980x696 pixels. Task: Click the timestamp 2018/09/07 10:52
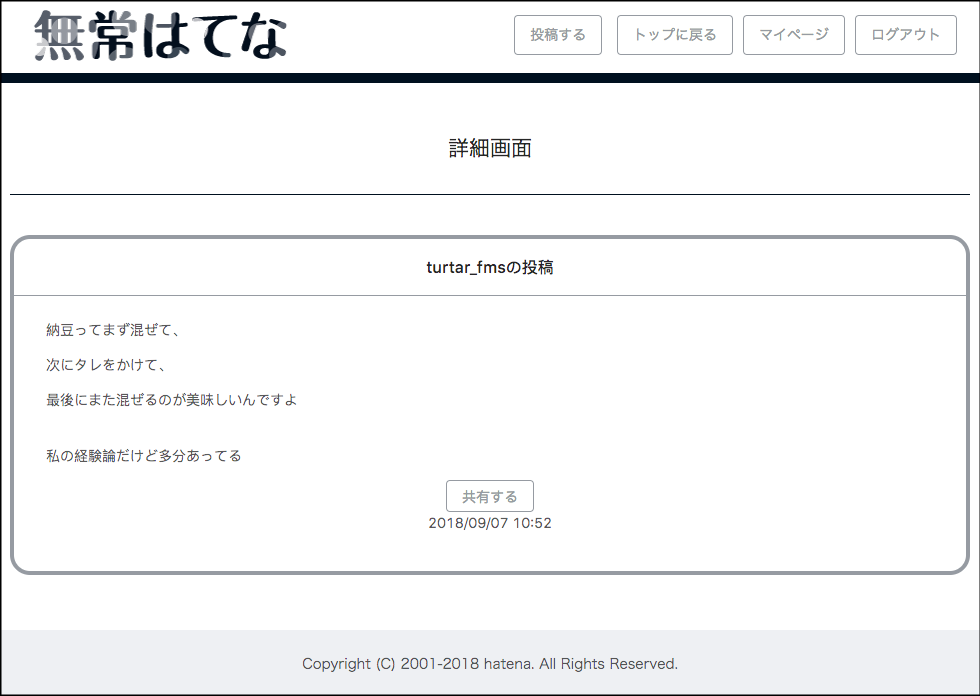coord(490,523)
